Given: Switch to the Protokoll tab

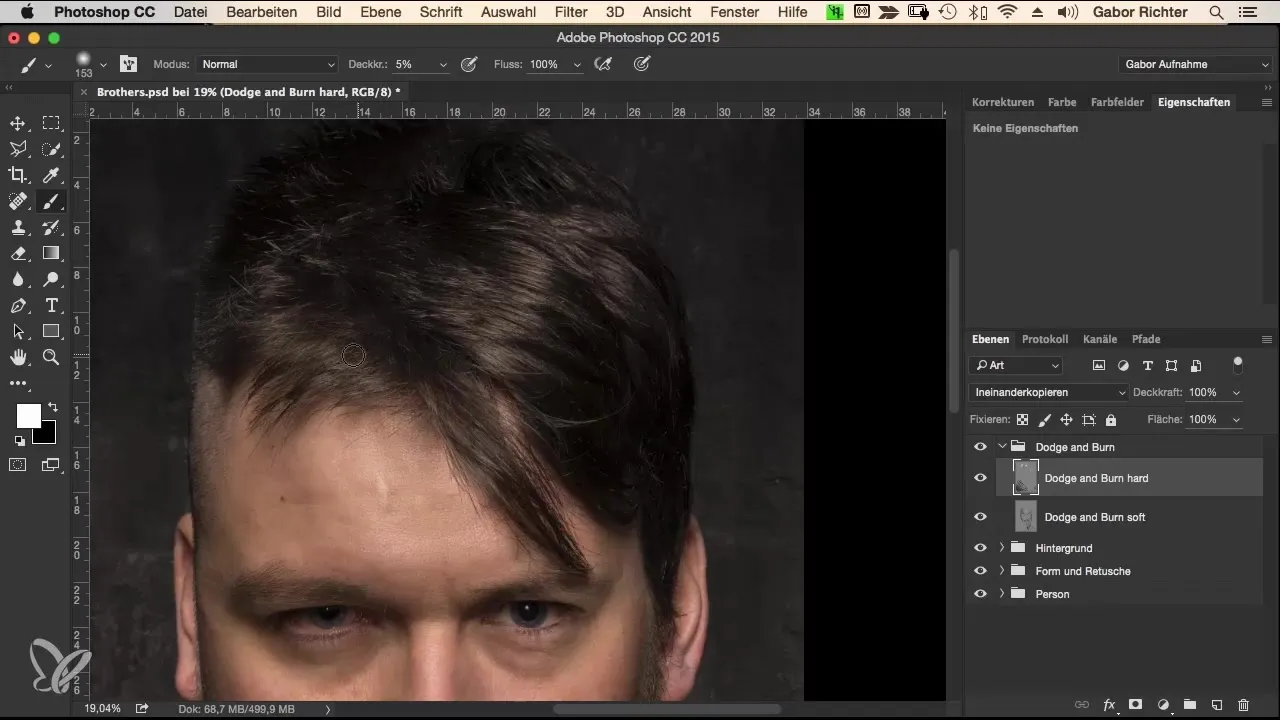Looking at the screenshot, I should click(1045, 339).
